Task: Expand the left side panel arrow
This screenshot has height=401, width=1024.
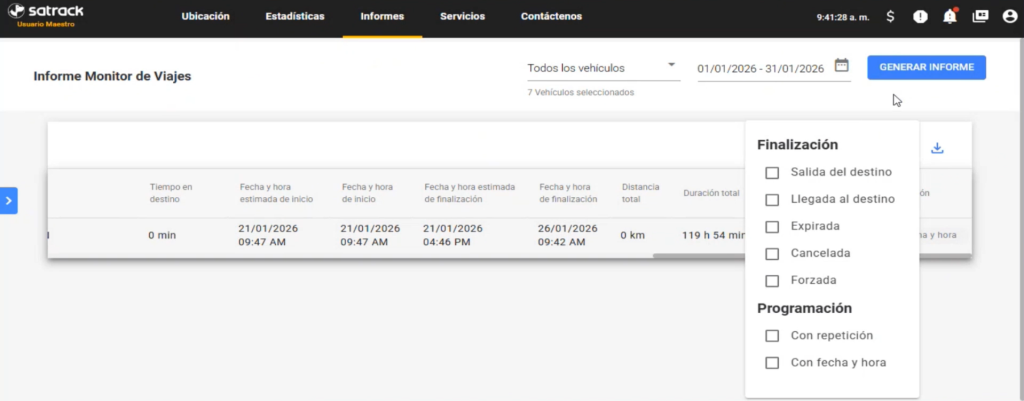Action: point(8,201)
